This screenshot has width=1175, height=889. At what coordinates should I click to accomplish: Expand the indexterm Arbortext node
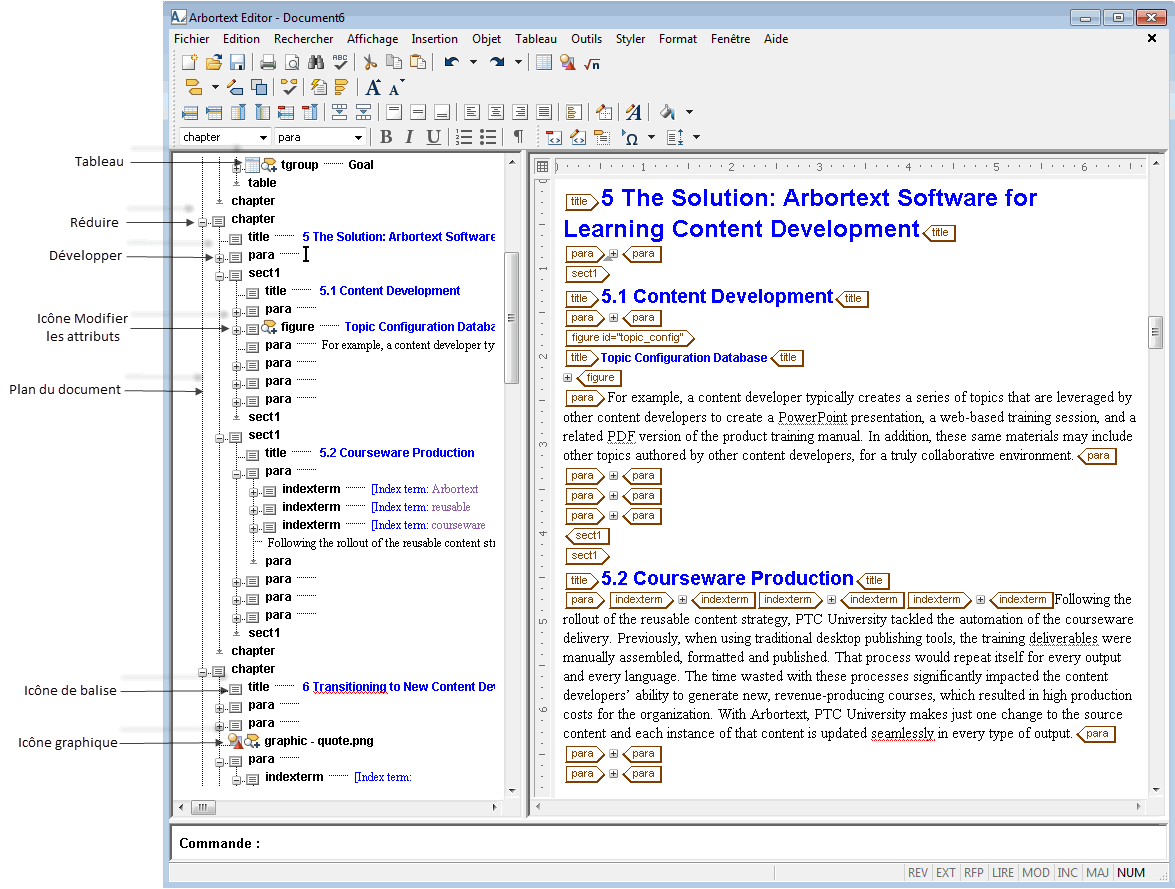click(253, 492)
